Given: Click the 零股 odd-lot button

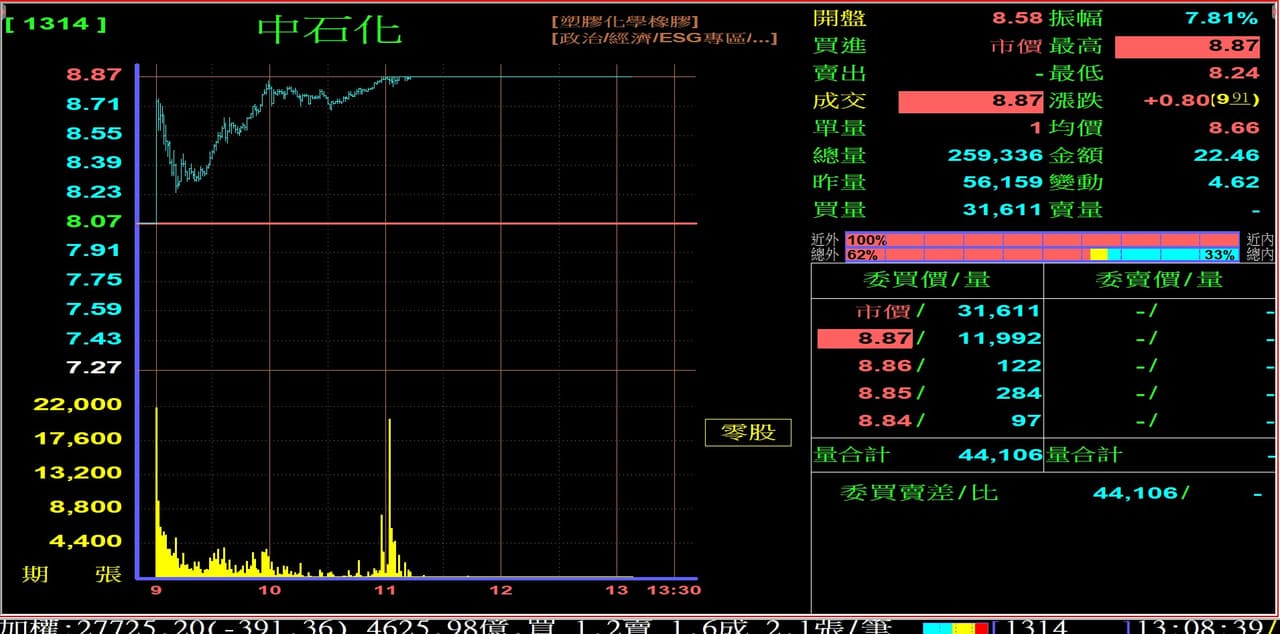Looking at the screenshot, I should (x=748, y=432).
